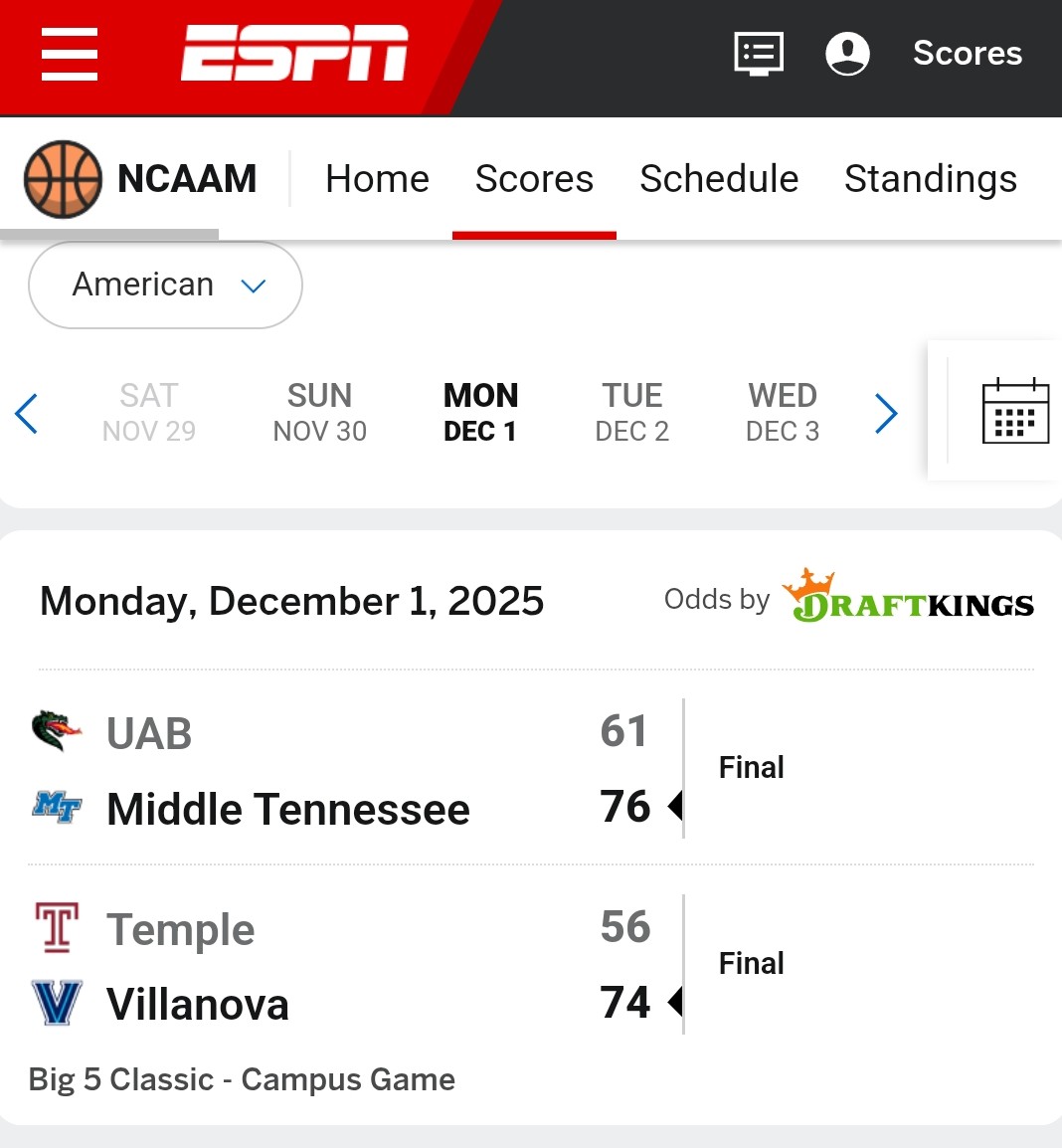Click the Scores link in header
The image size is (1062, 1148).
coord(967,54)
